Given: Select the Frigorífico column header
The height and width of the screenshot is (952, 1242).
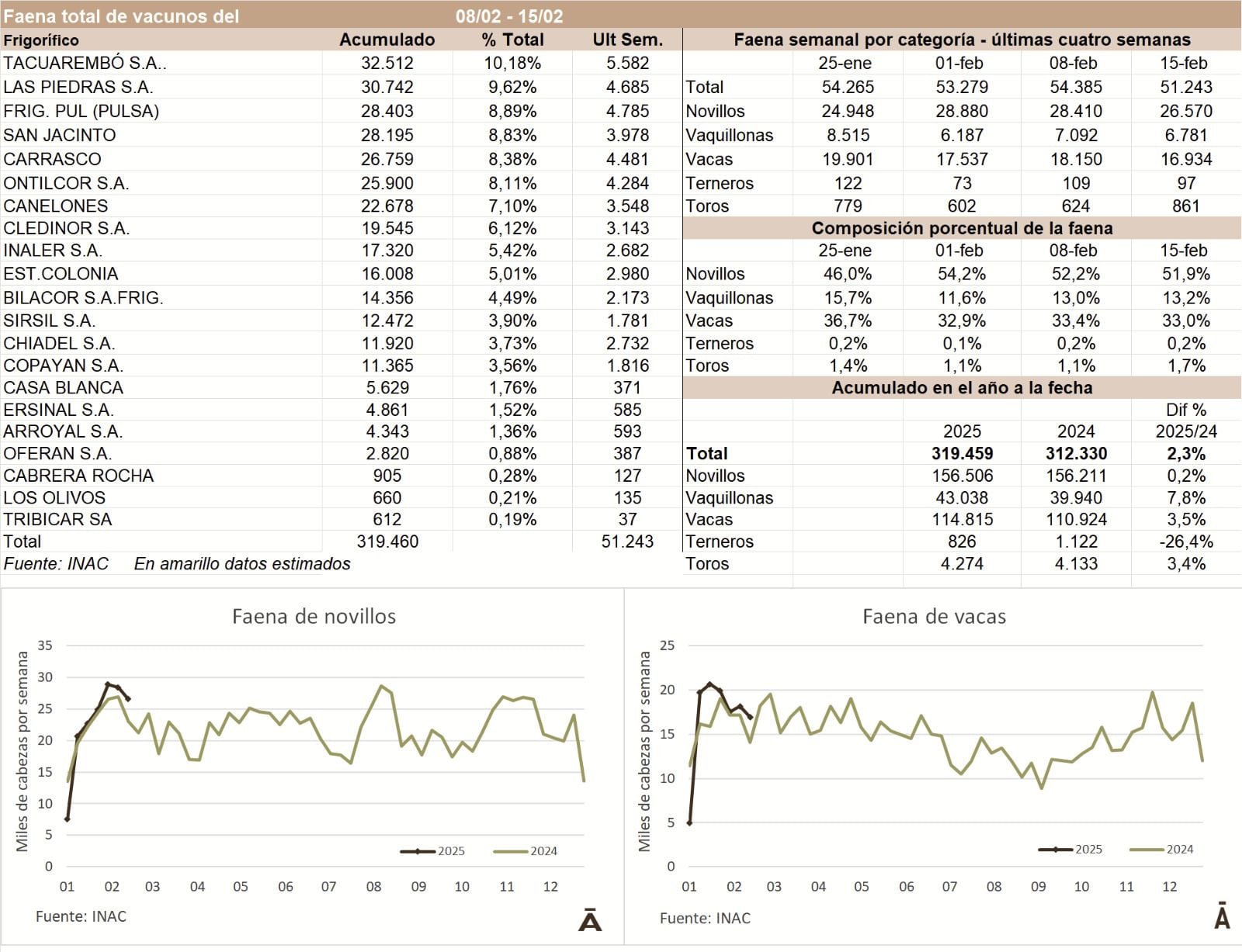Looking at the screenshot, I should (41, 40).
